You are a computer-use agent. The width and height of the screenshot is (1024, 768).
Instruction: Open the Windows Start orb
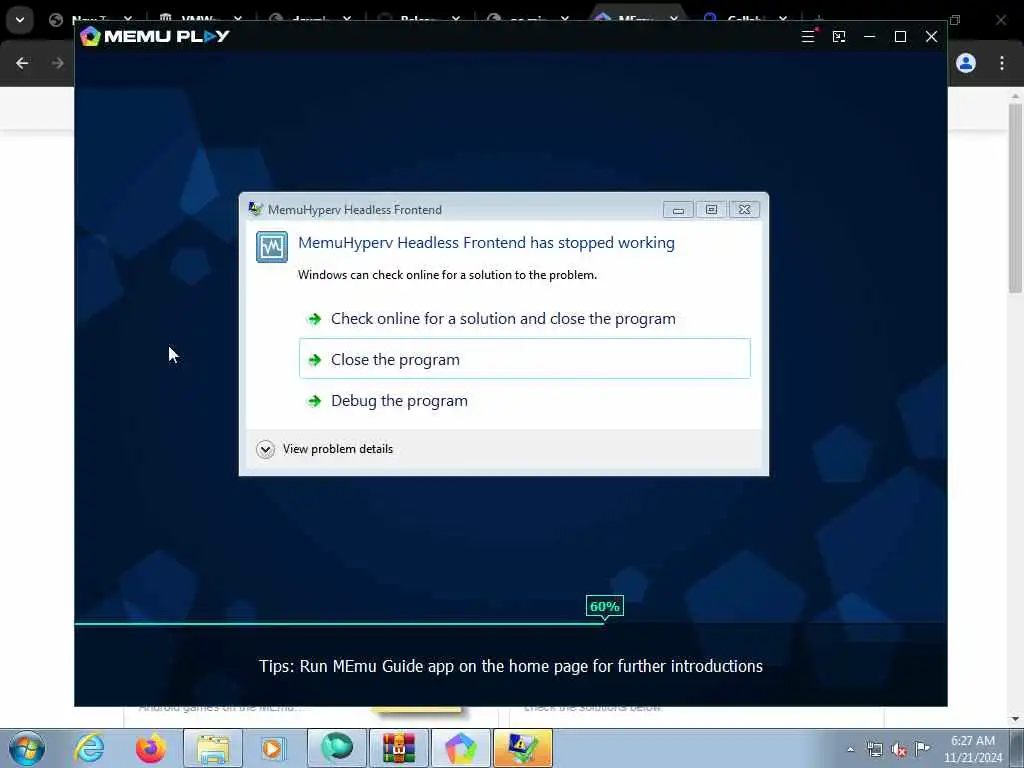27,748
